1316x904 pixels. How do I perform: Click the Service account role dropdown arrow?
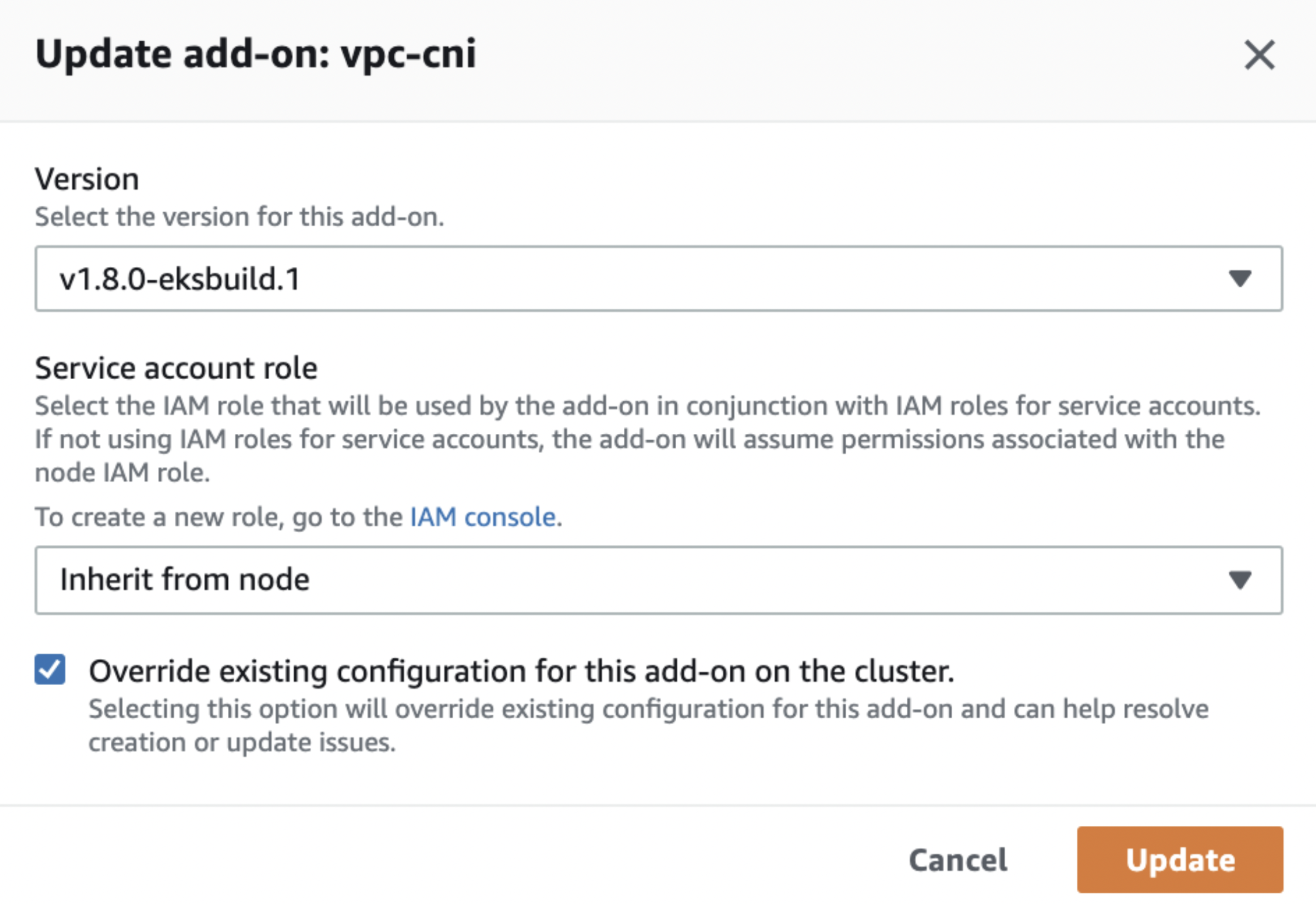[x=1241, y=580]
